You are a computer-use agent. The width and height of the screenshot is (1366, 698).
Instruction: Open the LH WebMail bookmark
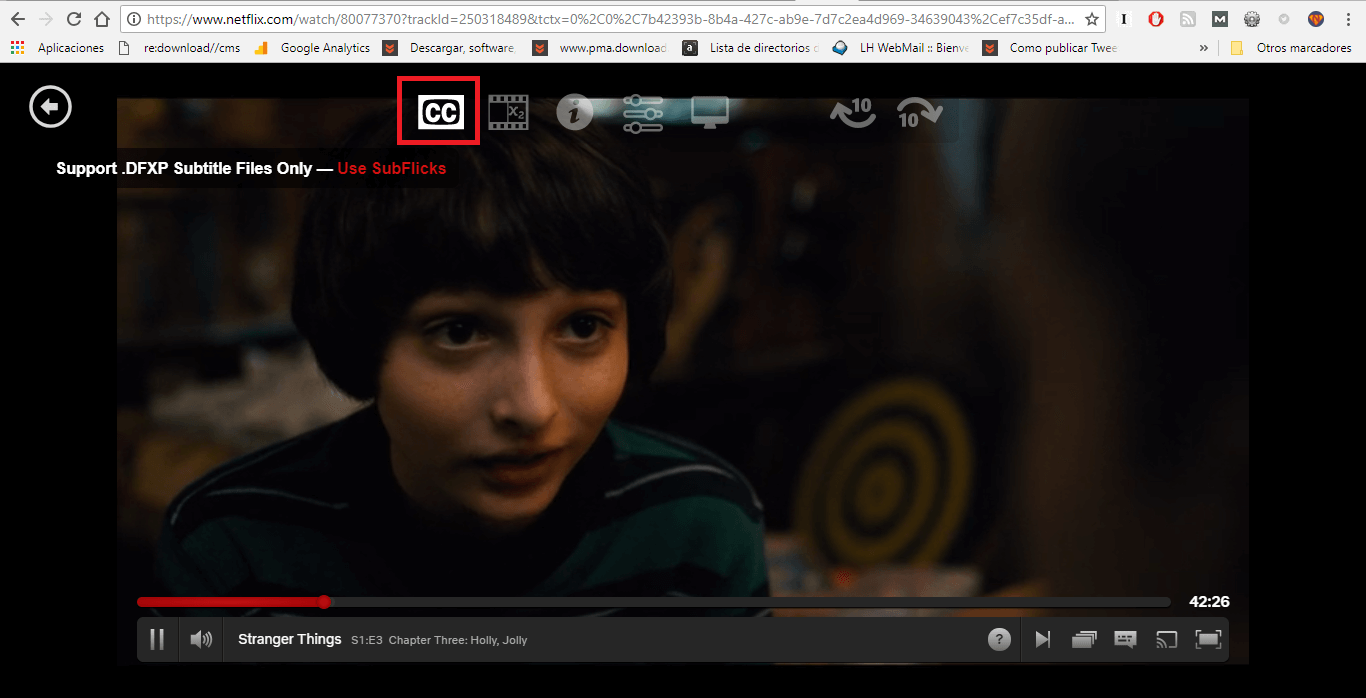click(901, 48)
